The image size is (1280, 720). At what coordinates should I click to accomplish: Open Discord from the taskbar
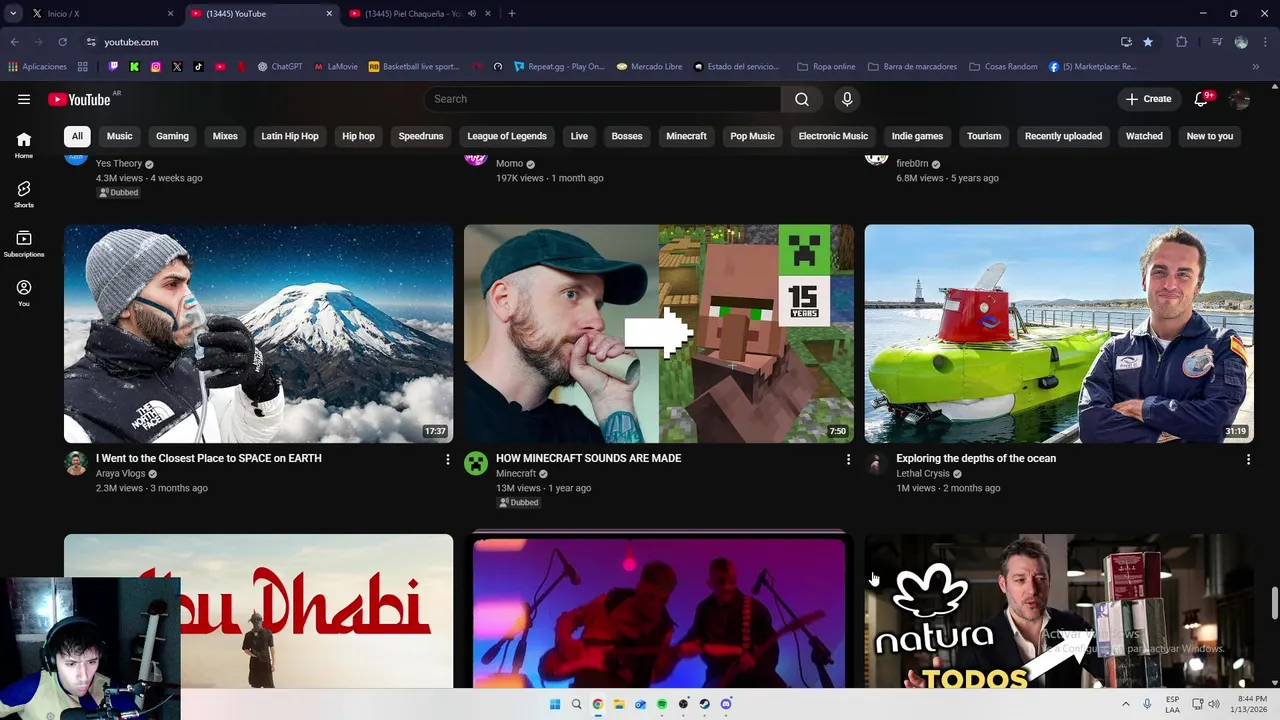pyautogui.click(x=726, y=704)
